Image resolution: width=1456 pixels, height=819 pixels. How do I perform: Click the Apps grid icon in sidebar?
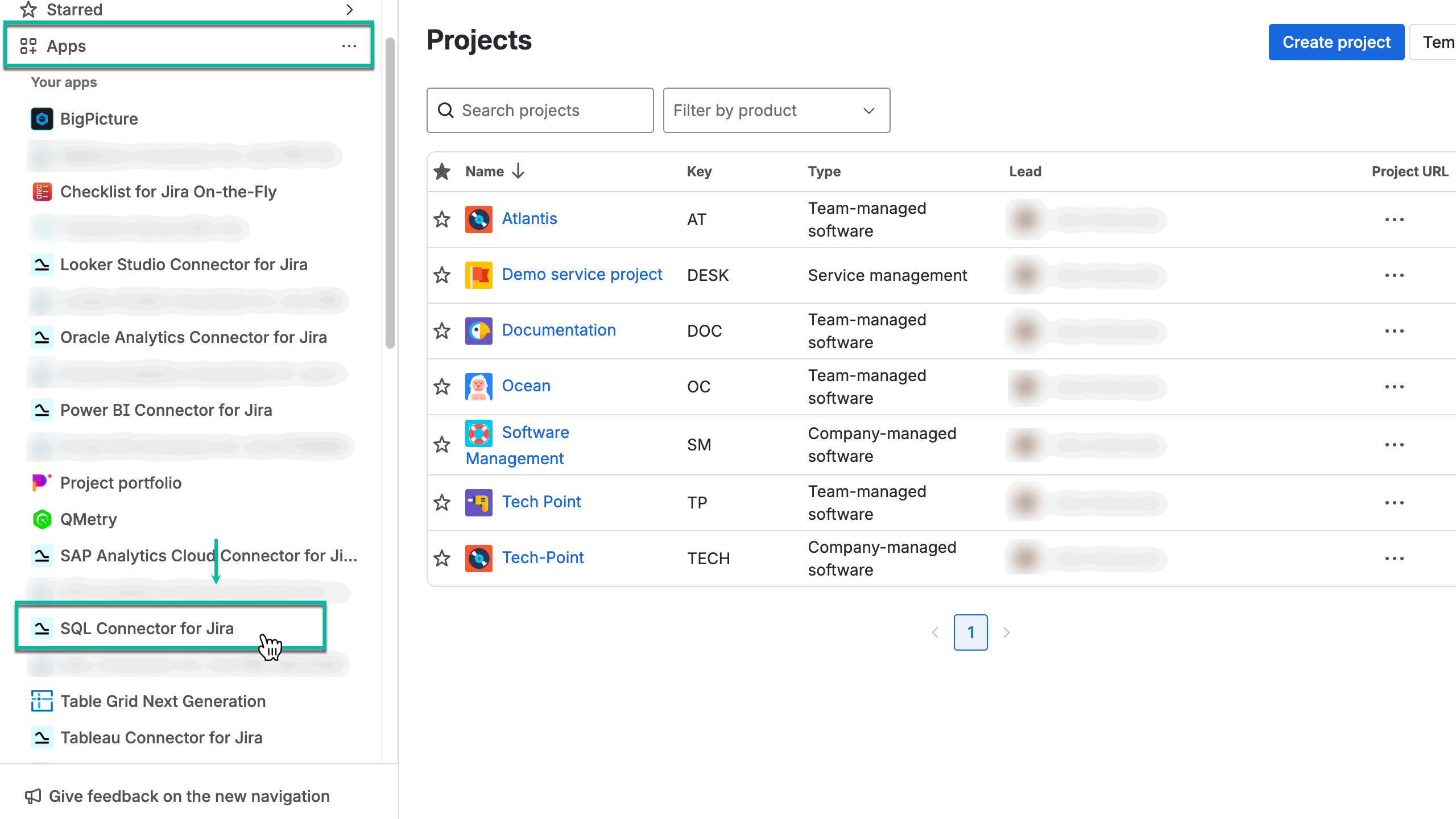(29, 45)
